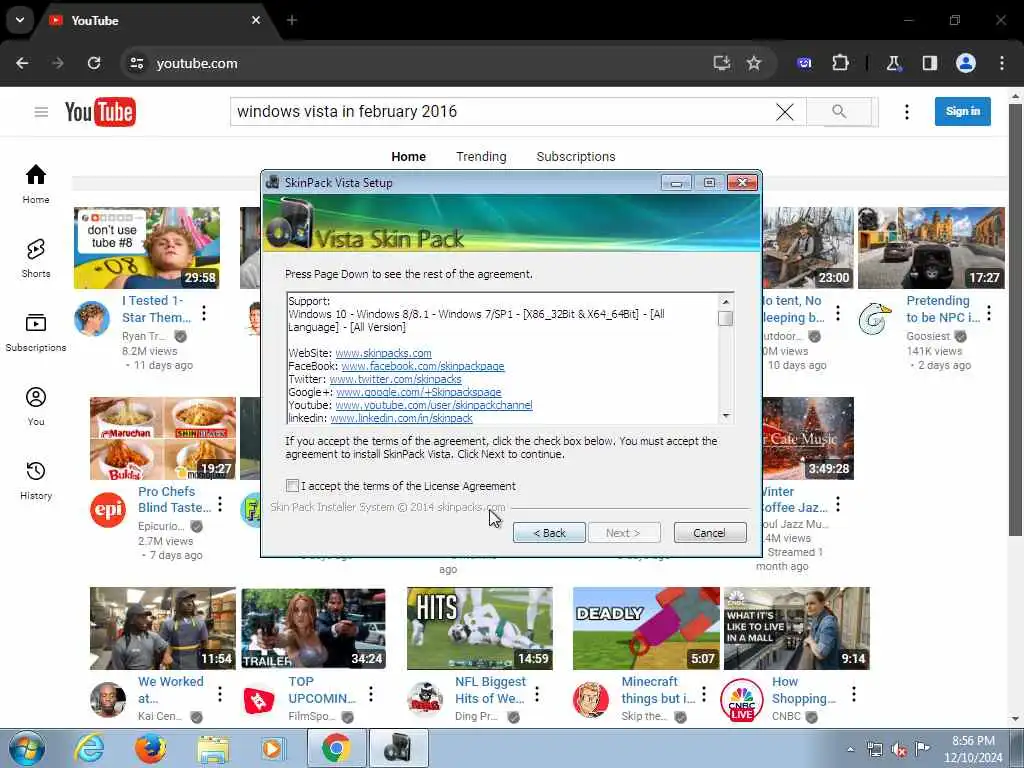
Task: Open Windows Media Player from taskbar
Action: 273,748
